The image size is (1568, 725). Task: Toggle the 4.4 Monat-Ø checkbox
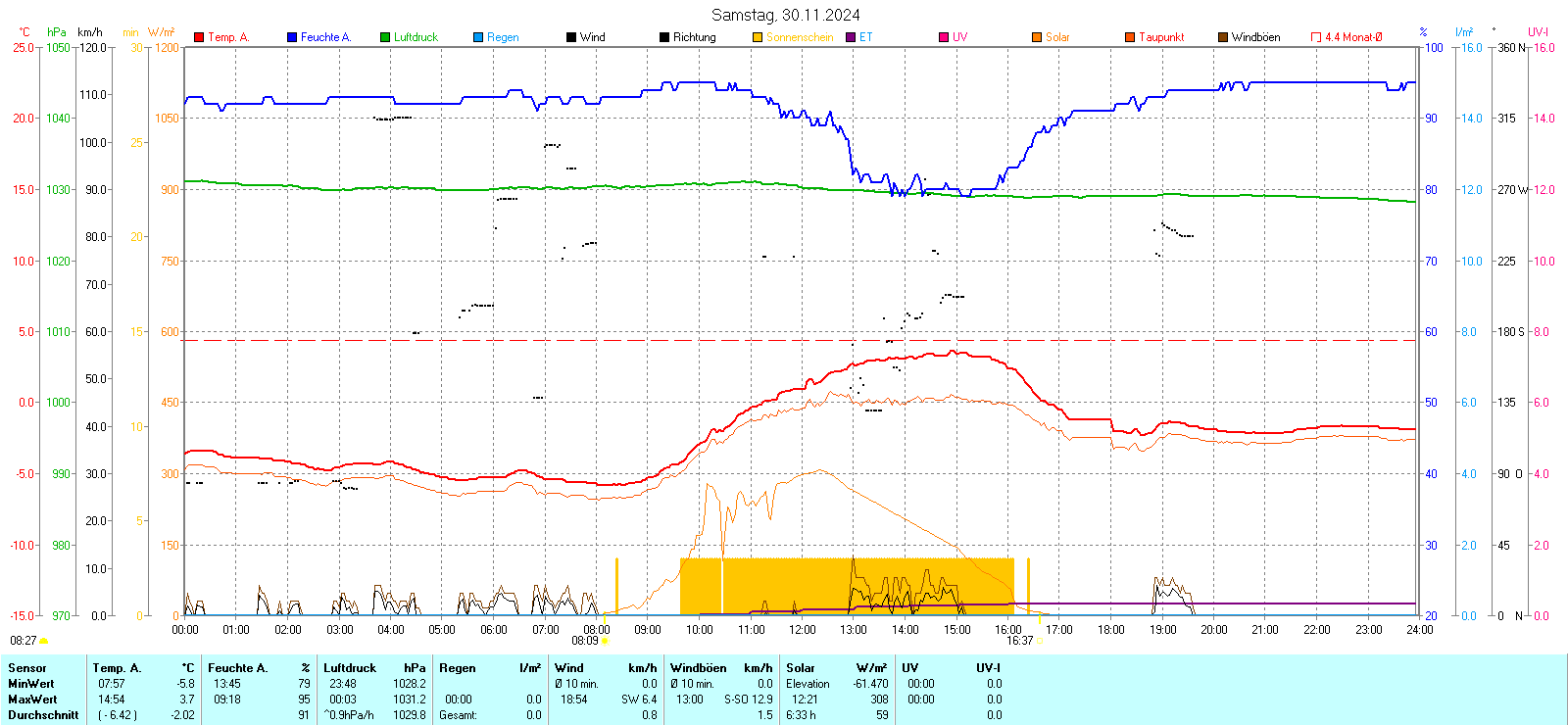1316,37
